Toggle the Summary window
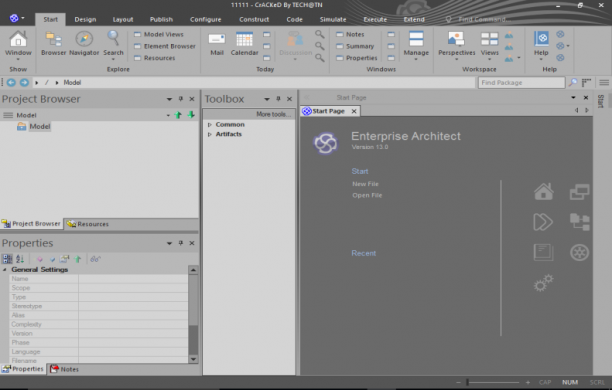 (x=356, y=46)
